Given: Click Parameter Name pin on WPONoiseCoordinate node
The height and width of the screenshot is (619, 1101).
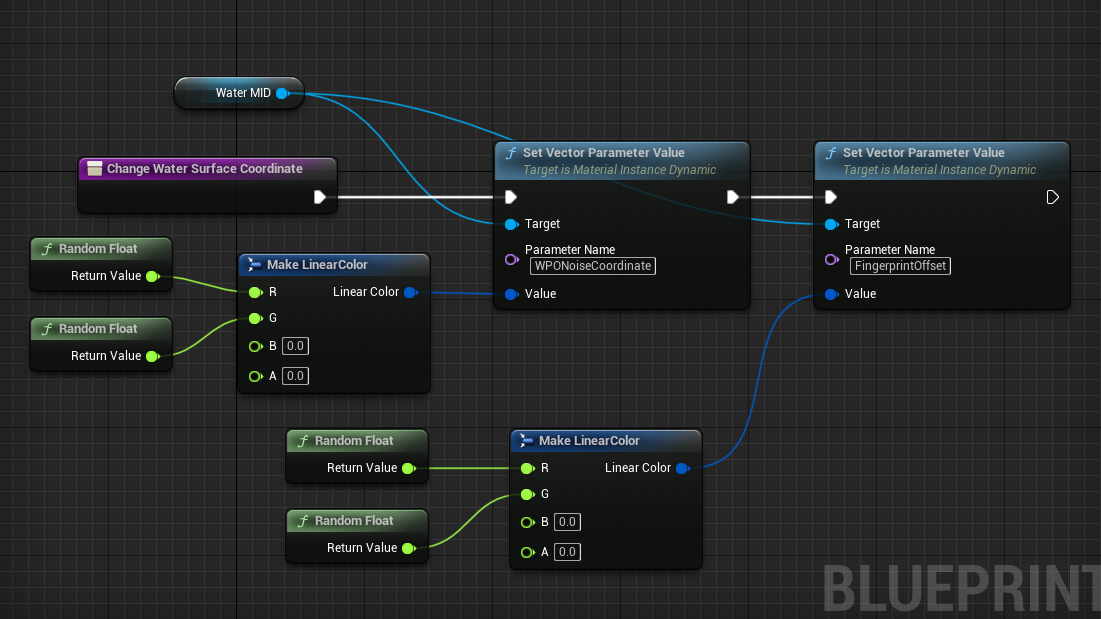Looking at the screenshot, I should (512, 260).
